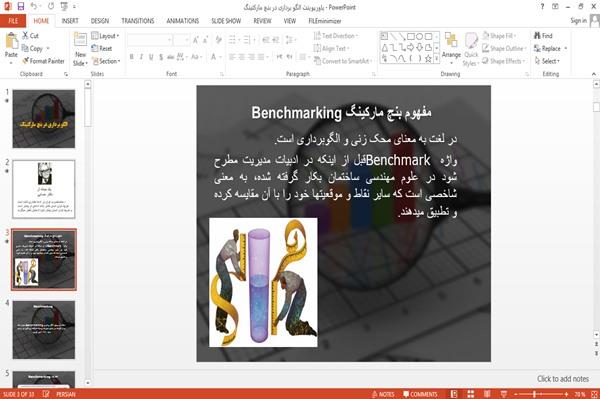Open PowerPoint Help question mark
600x399 pixels.
pyautogui.click(x=542, y=7)
